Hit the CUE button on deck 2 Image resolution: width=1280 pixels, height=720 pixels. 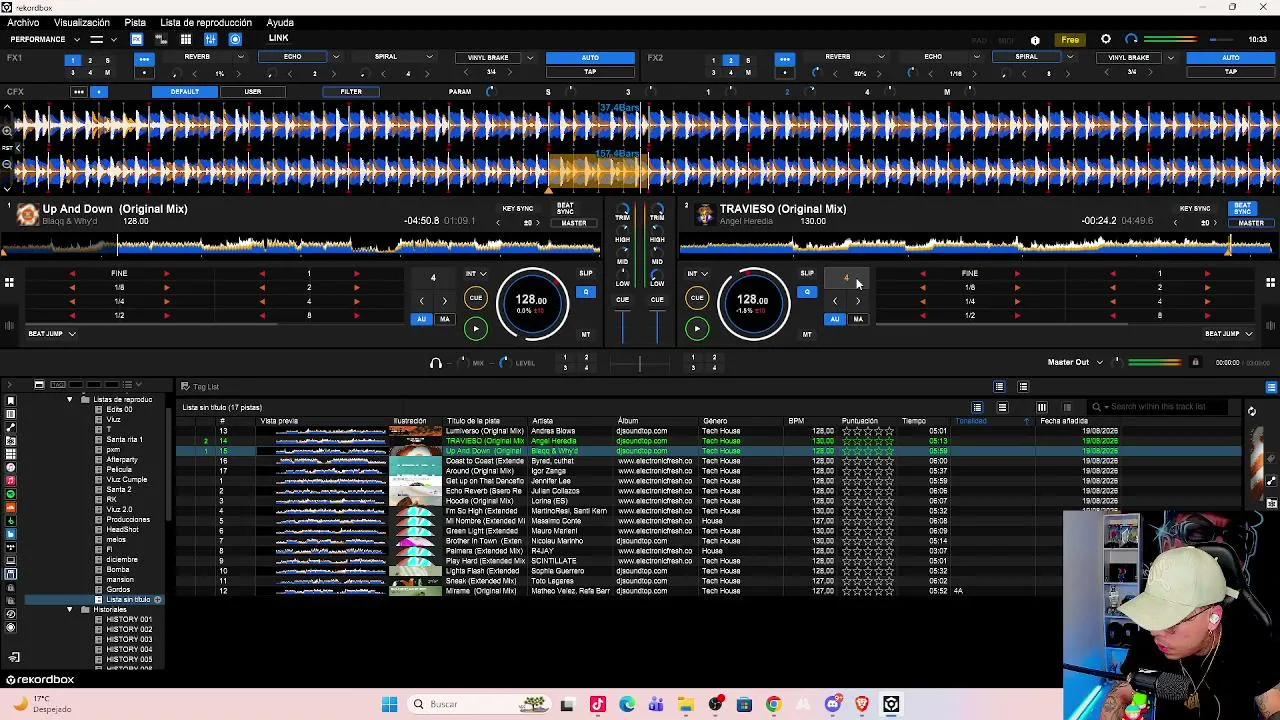coord(697,298)
